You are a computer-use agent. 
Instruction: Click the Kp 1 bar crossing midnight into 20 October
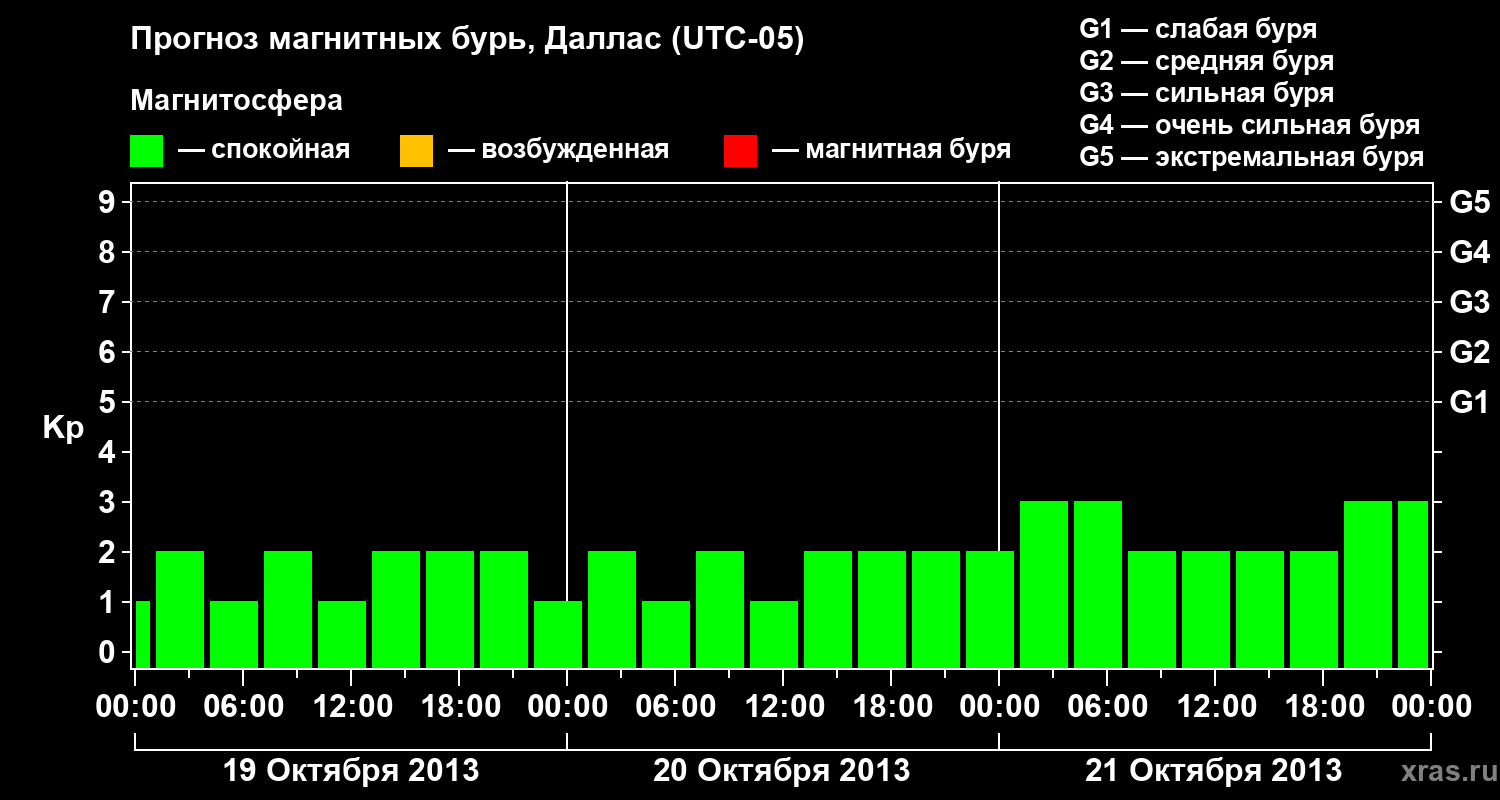(558, 634)
